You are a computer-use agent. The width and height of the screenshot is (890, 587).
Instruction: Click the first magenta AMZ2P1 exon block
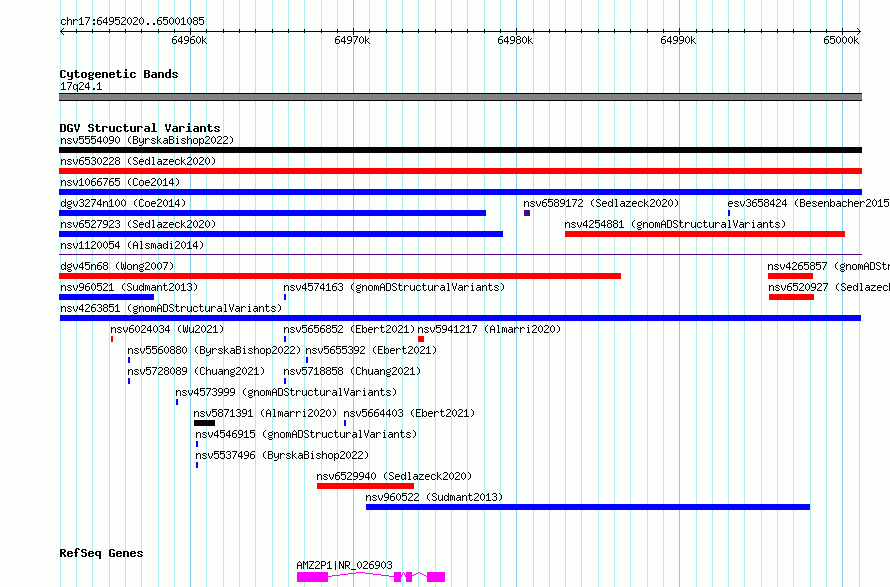(312, 577)
